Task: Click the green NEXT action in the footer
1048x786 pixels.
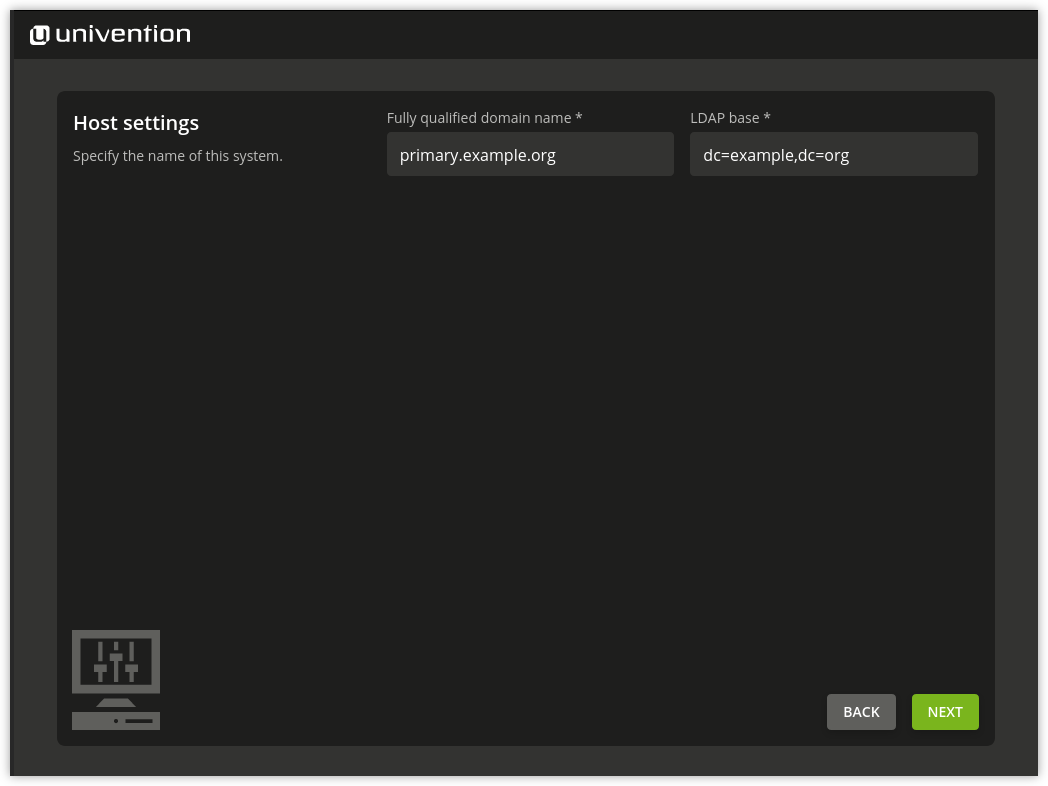Action: (x=944, y=711)
